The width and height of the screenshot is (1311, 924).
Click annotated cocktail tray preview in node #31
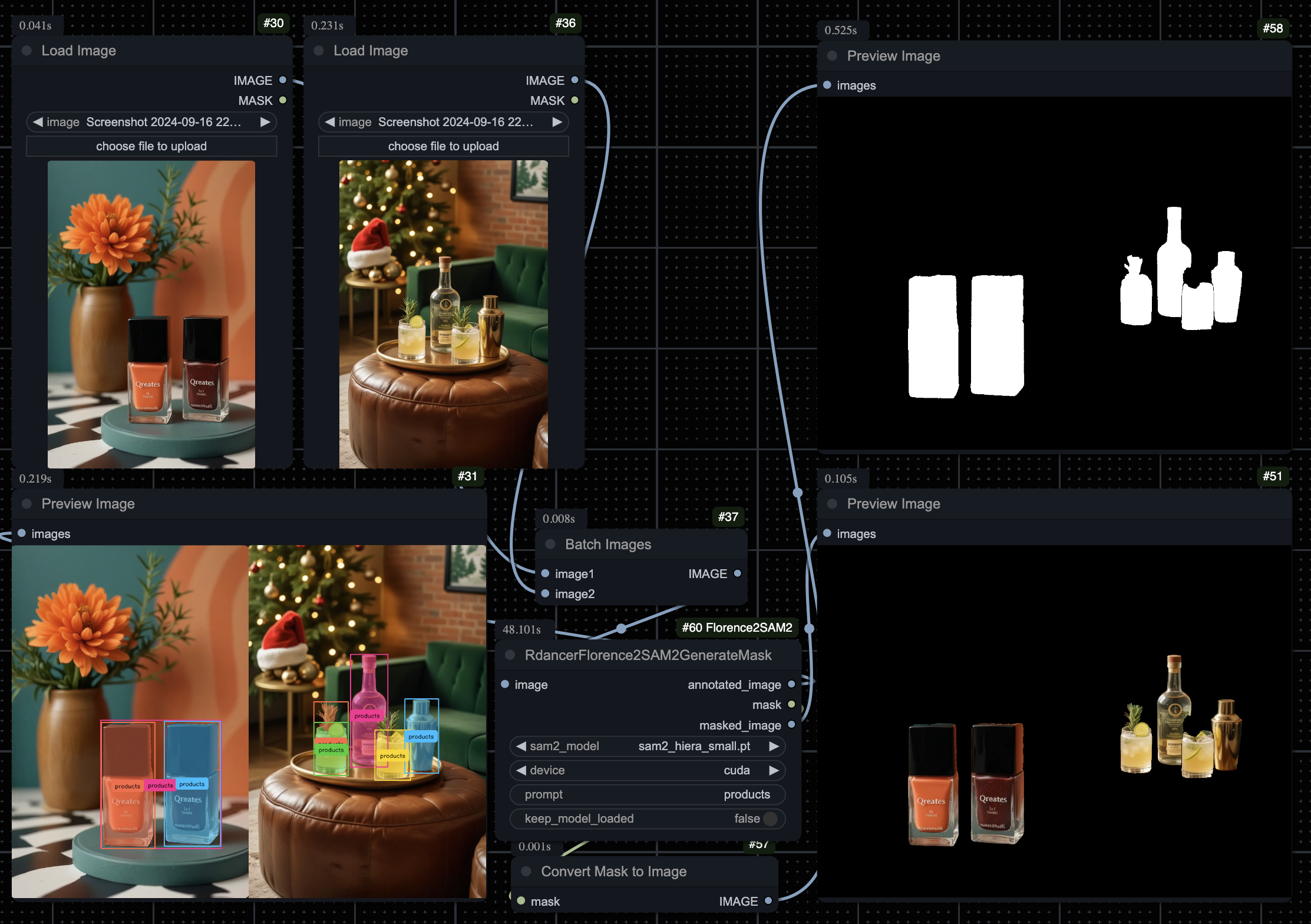368,721
